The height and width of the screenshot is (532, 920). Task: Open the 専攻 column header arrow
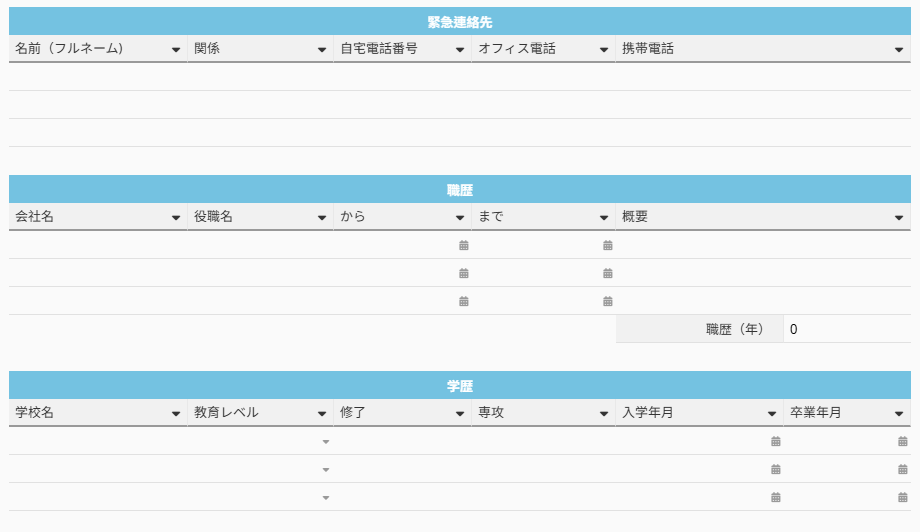point(604,413)
